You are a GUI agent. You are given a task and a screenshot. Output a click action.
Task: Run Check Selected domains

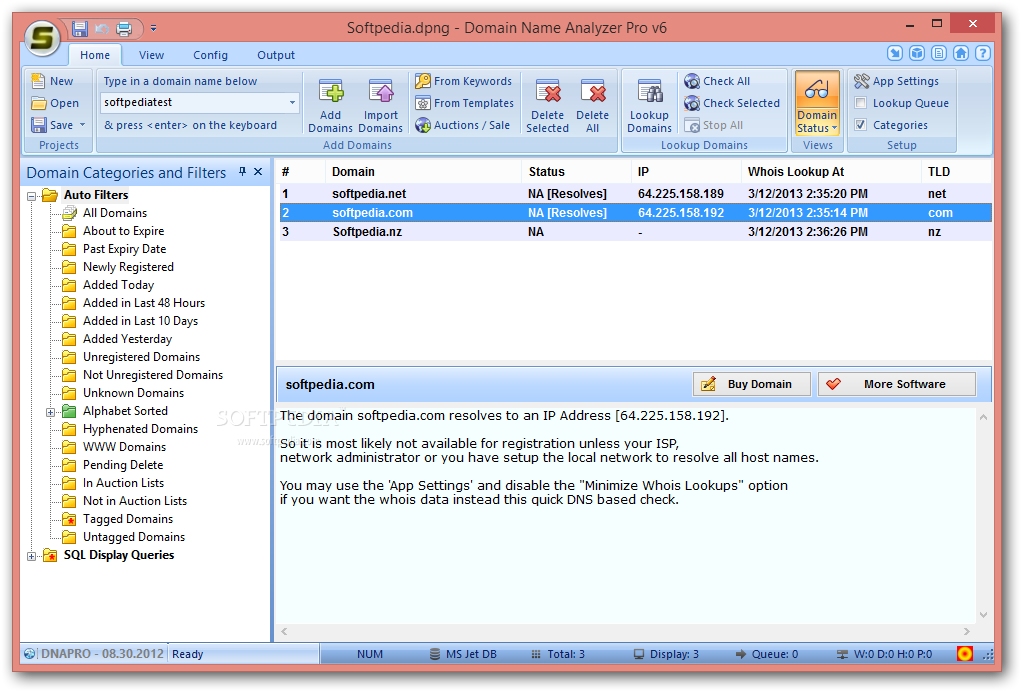[732, 103]
